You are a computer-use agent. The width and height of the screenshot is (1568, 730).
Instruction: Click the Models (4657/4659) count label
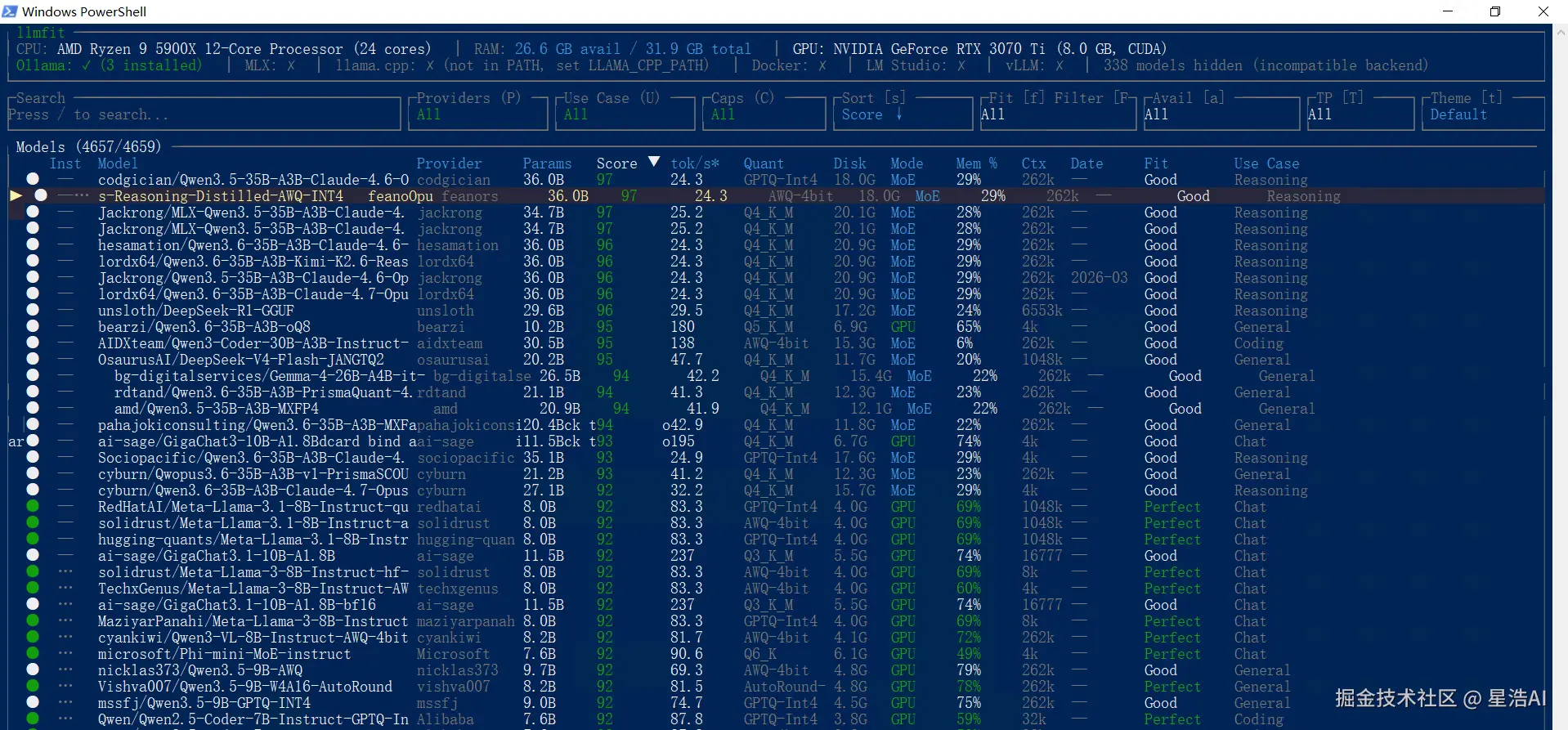pyautogui.click(x=89, y=147)
